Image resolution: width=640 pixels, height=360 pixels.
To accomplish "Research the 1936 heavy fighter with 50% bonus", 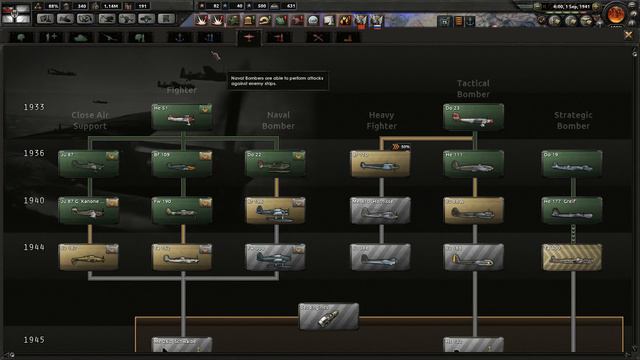I will coord(380,164).
